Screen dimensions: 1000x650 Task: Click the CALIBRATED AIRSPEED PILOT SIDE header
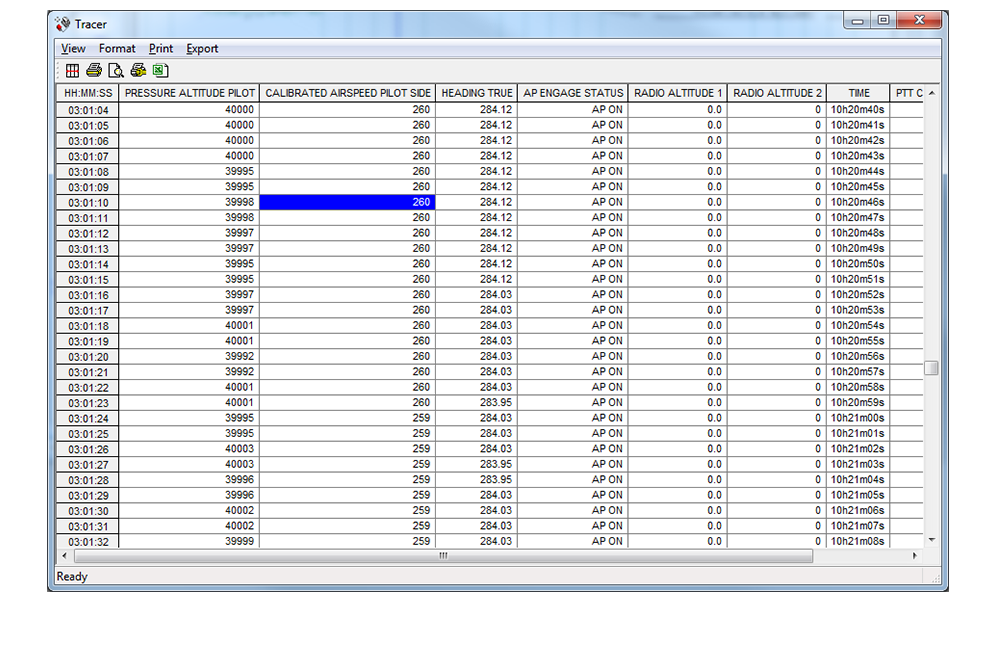coord(348,93)
